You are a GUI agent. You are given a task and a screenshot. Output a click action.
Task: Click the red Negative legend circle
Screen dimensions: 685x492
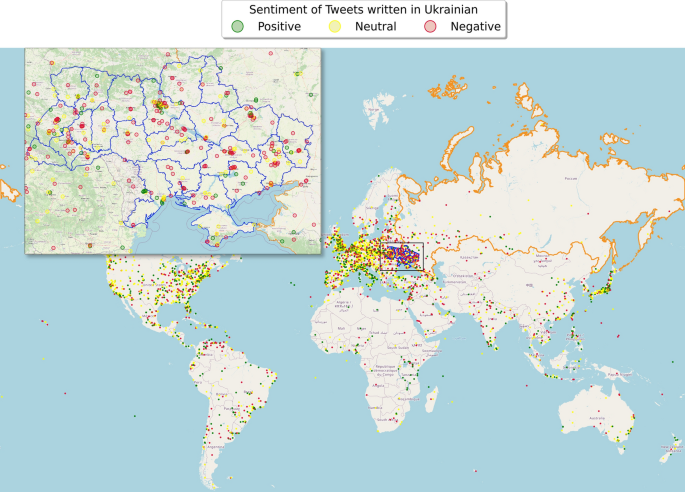click(430, 26)
